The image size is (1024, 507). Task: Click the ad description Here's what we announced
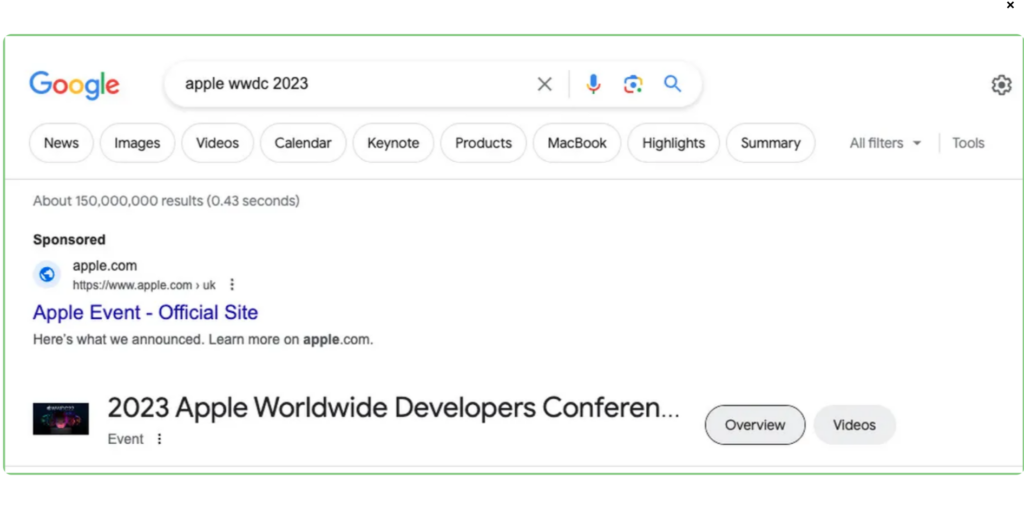[x=203, y=340]
